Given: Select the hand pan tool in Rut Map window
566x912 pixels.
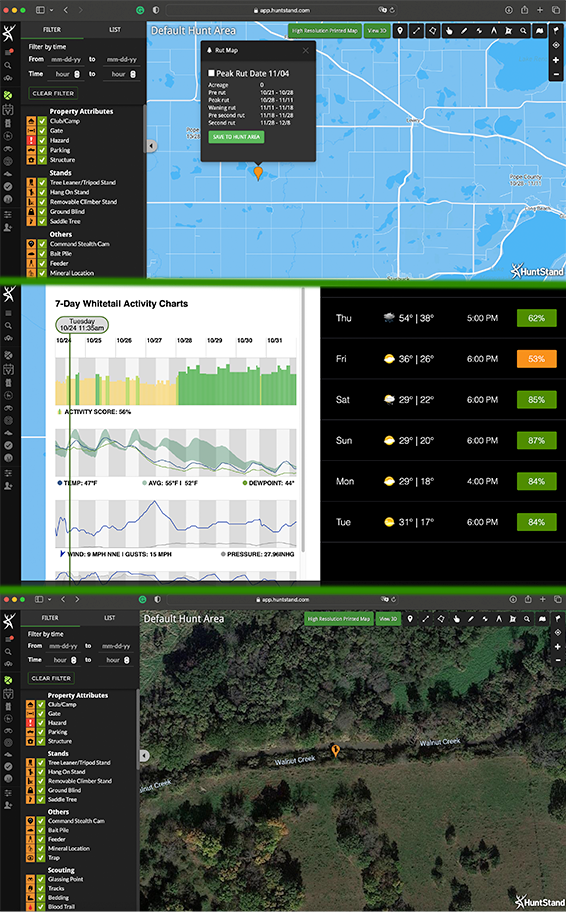Looking at the screenshot, I should coord(449,31).
